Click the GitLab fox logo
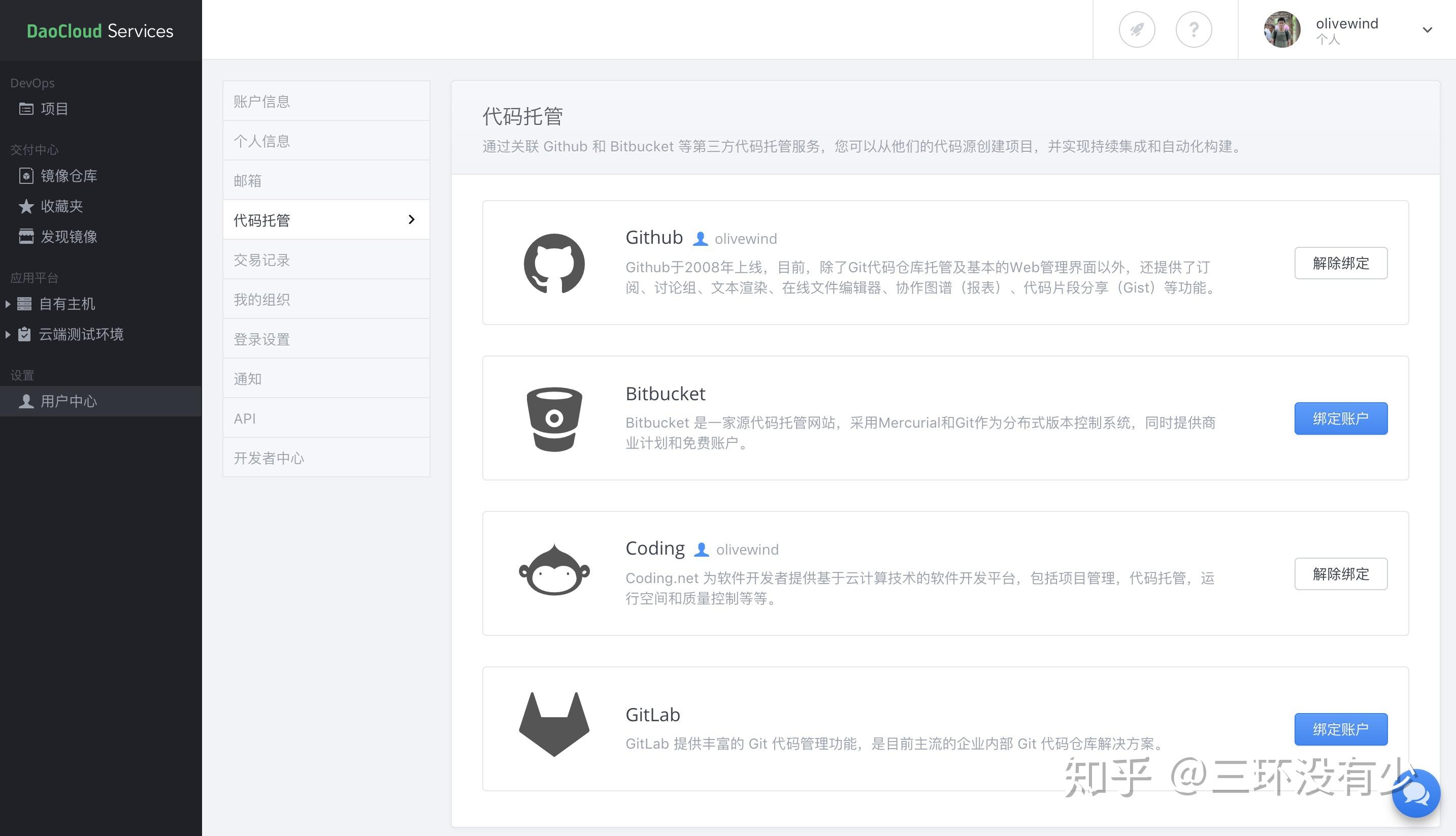 coord(554,724)
